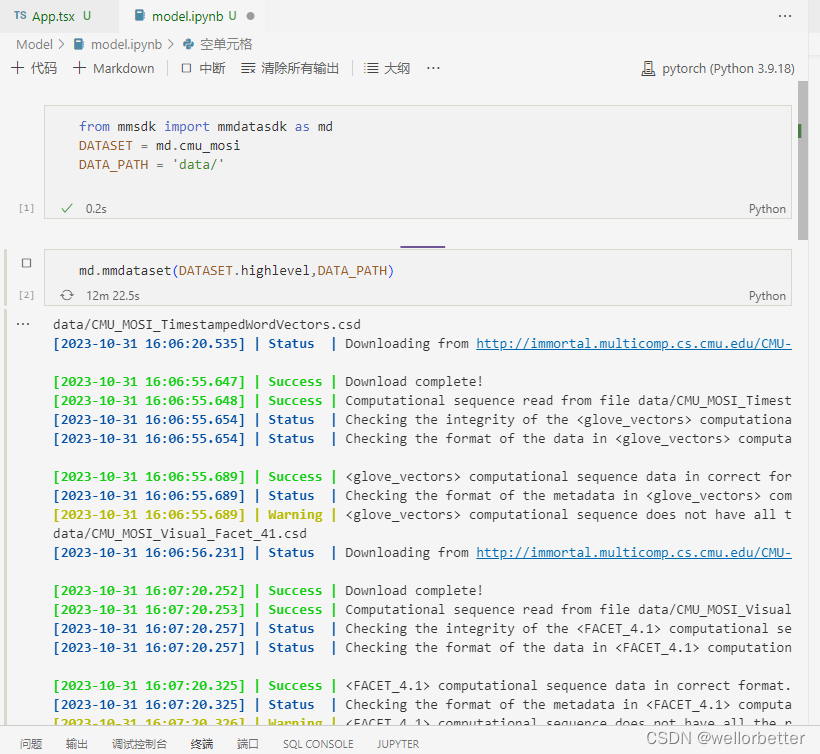
Task: Interrupt kernel execution via 中断
Action: pyautogui.click(x=203, y=68)
